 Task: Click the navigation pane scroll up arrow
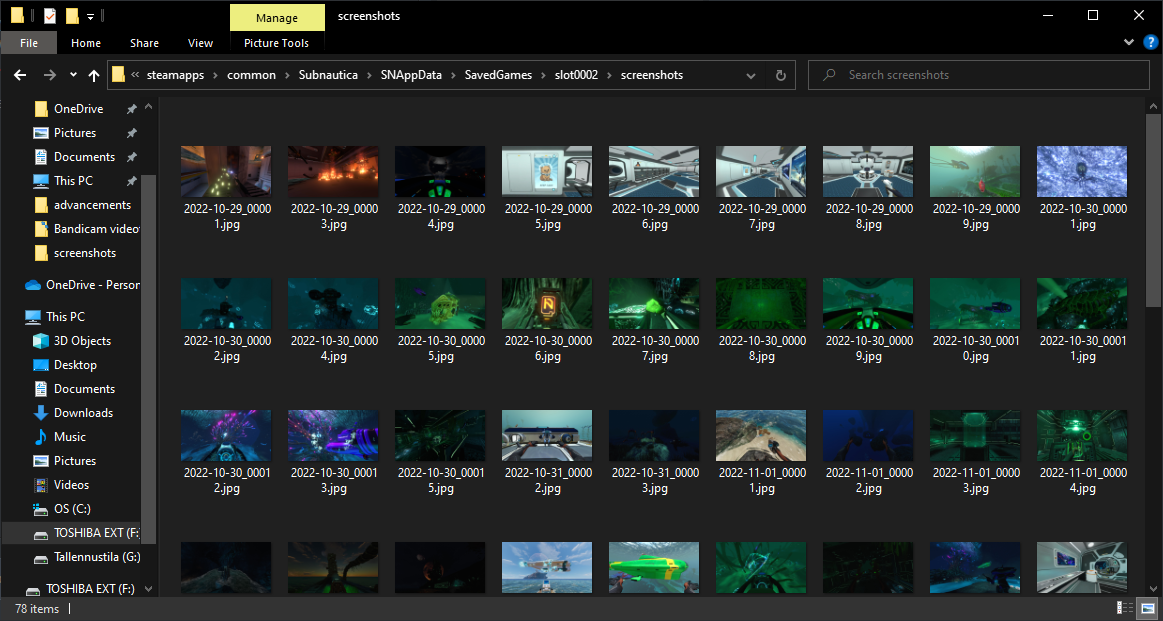coord(148,108)
